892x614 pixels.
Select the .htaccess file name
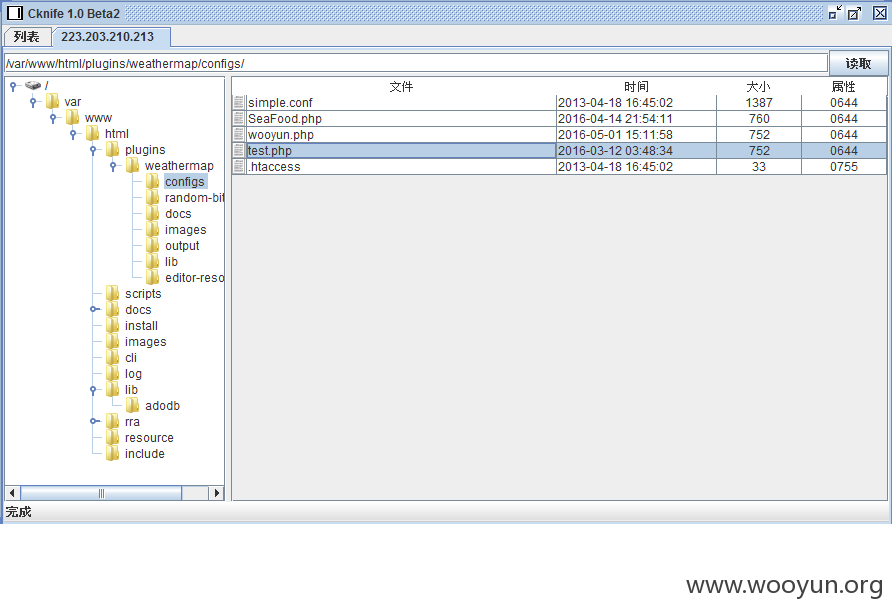click(x=274, y=166)
